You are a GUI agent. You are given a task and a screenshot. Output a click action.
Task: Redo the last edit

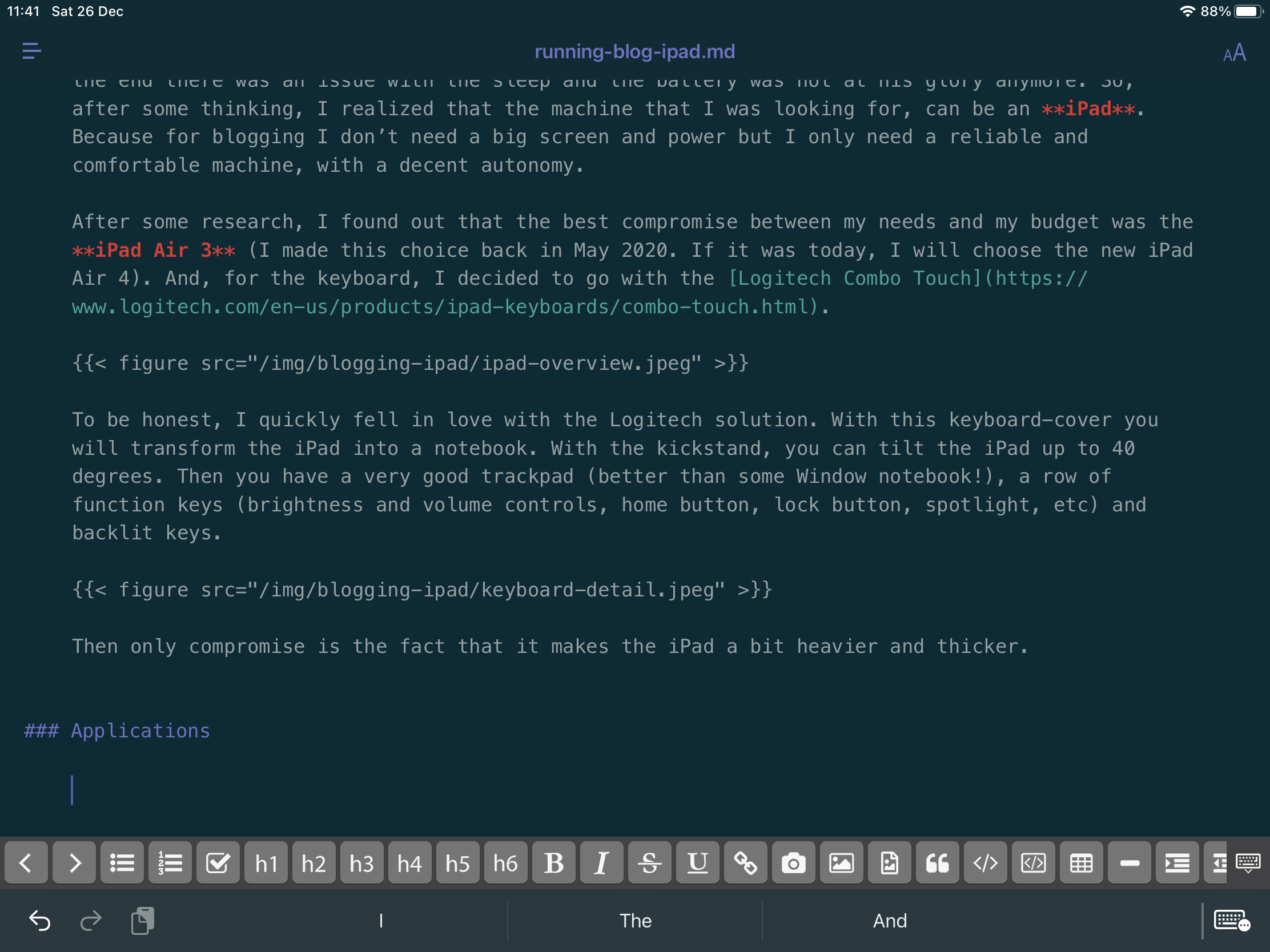pyautogui.click(x=90, y=921)
